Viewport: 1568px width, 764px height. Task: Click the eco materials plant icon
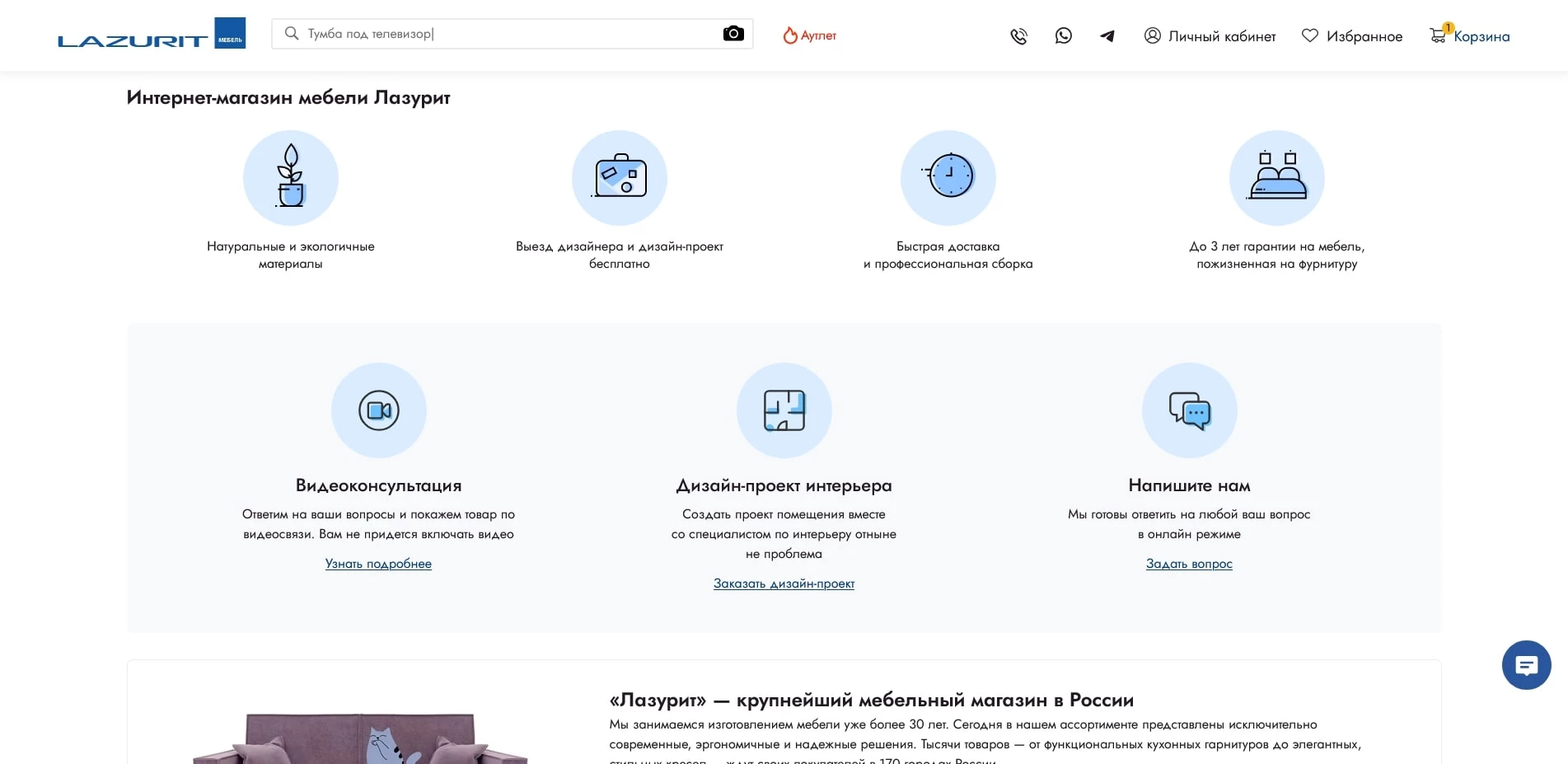(290, 177)
